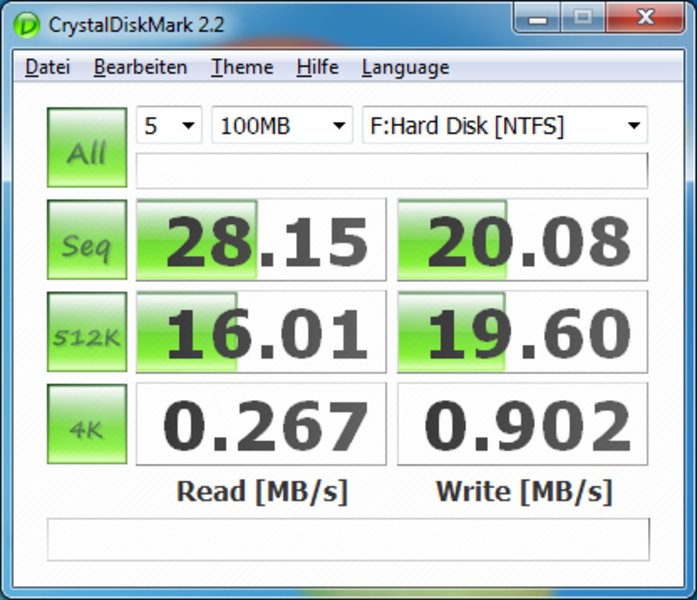Click the 512K write result 19.60
This screenshot has height=600, width=697.
[522, 332]
